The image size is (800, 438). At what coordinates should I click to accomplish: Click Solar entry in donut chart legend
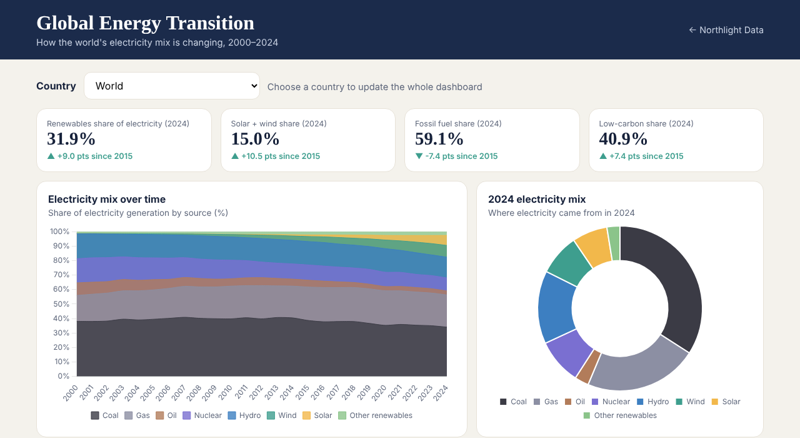tap(726, 402)
